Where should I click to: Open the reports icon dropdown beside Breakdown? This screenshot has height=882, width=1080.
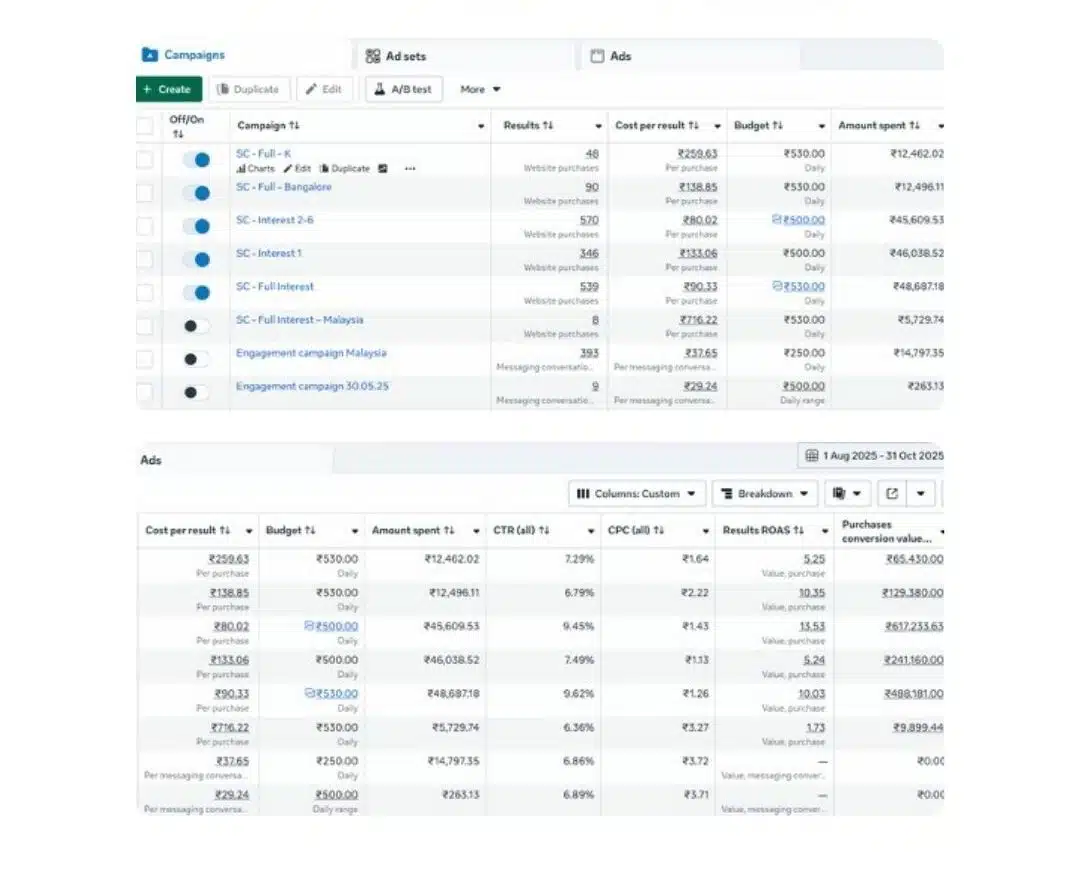pyautogui.click(x=849, y=493)
